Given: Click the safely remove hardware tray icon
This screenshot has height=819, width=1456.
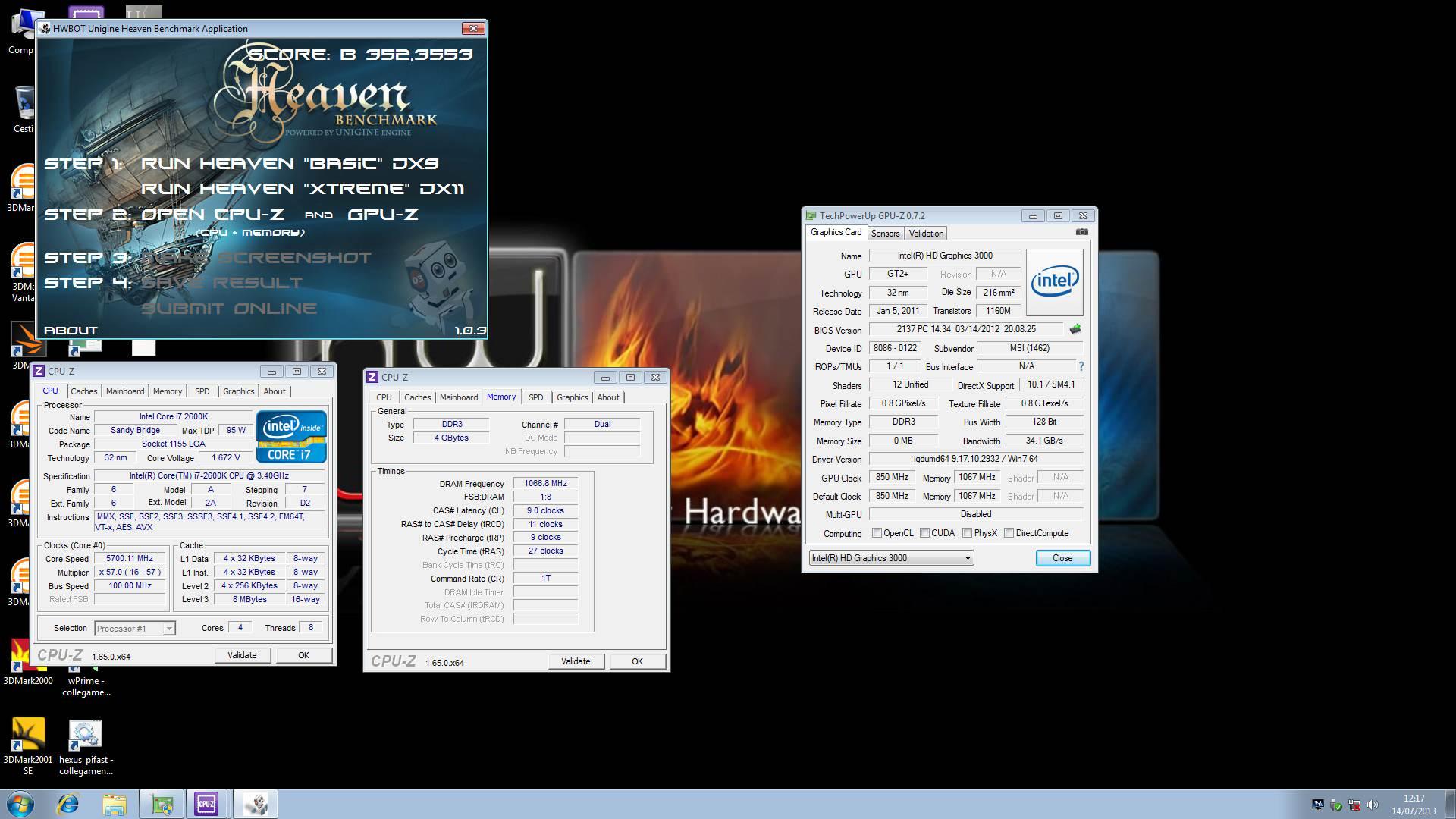Looking at the screenshot, I should pyautogui.click(x=1336, y=805).
